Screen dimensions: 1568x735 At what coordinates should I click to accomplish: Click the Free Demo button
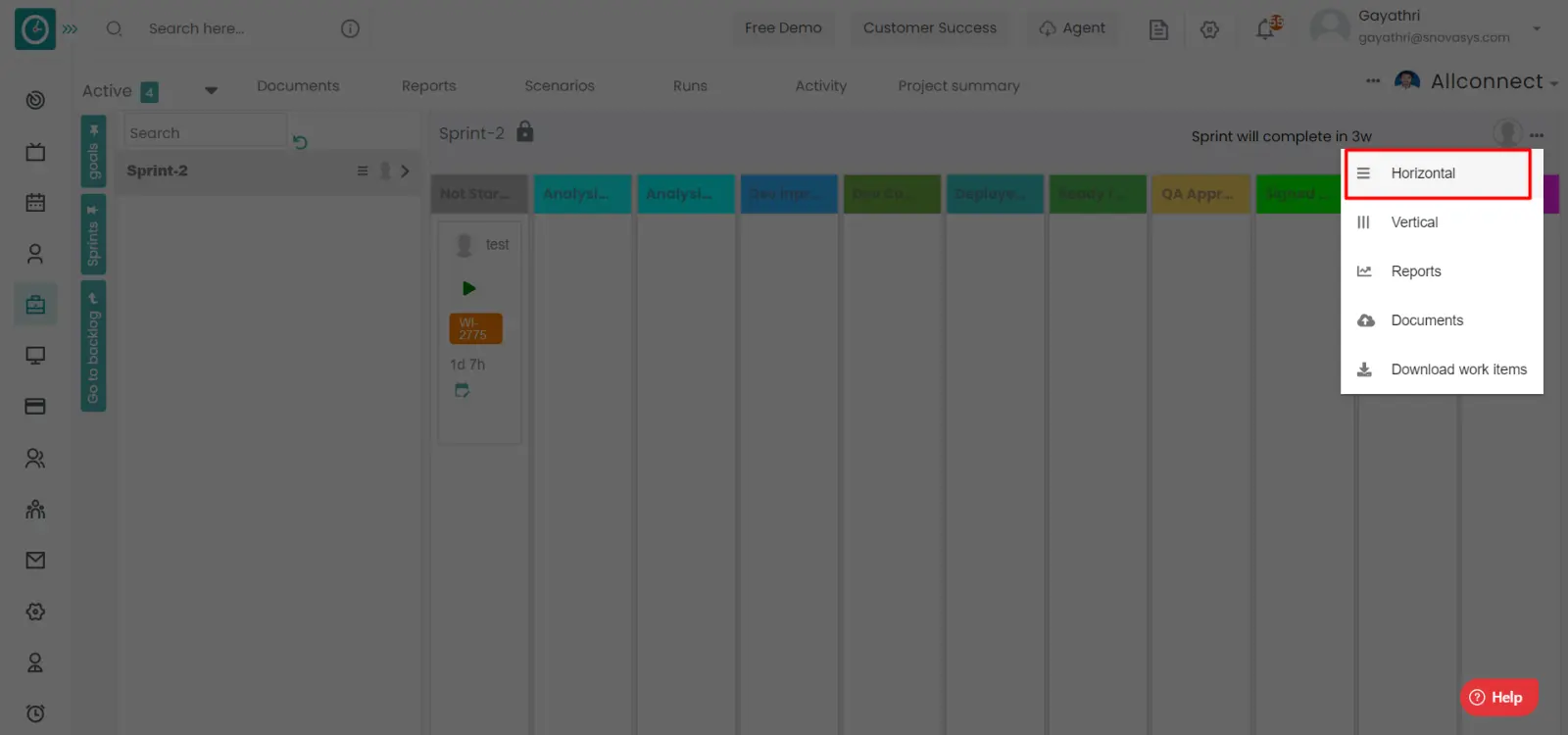click(782, 28)
